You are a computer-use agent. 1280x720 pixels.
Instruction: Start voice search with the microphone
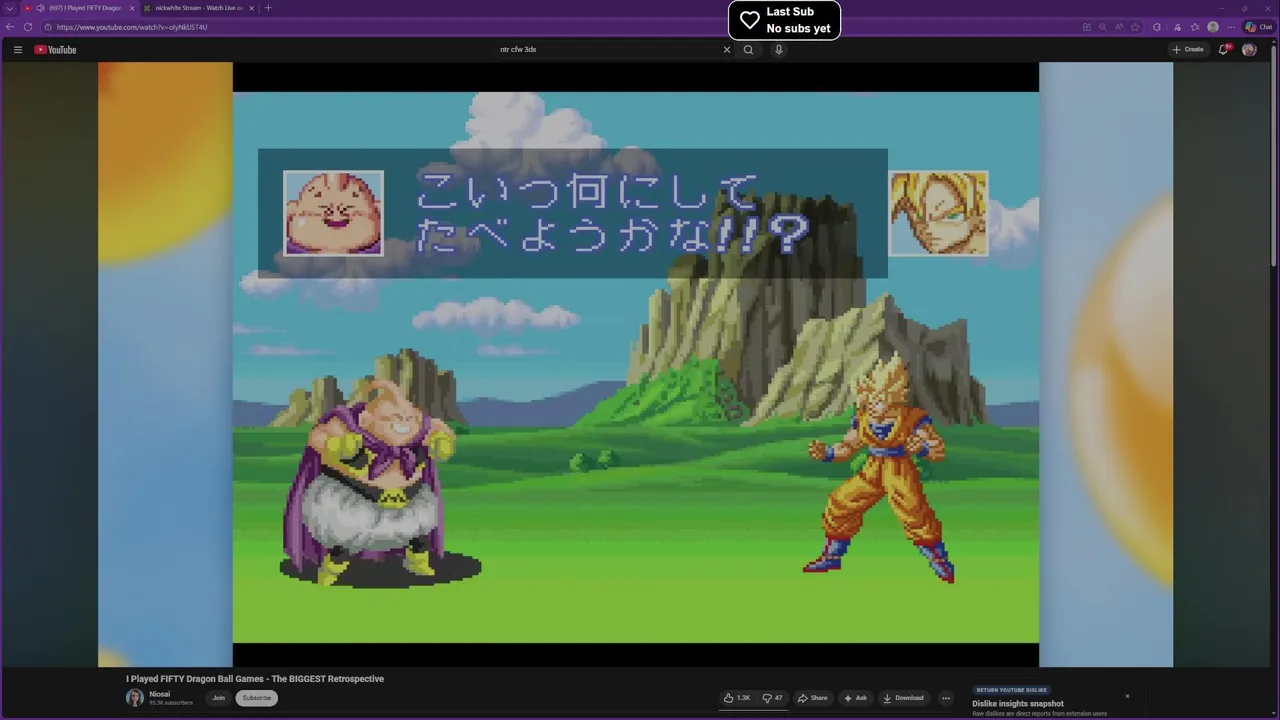pyautogui.click(x=779, y=49)
